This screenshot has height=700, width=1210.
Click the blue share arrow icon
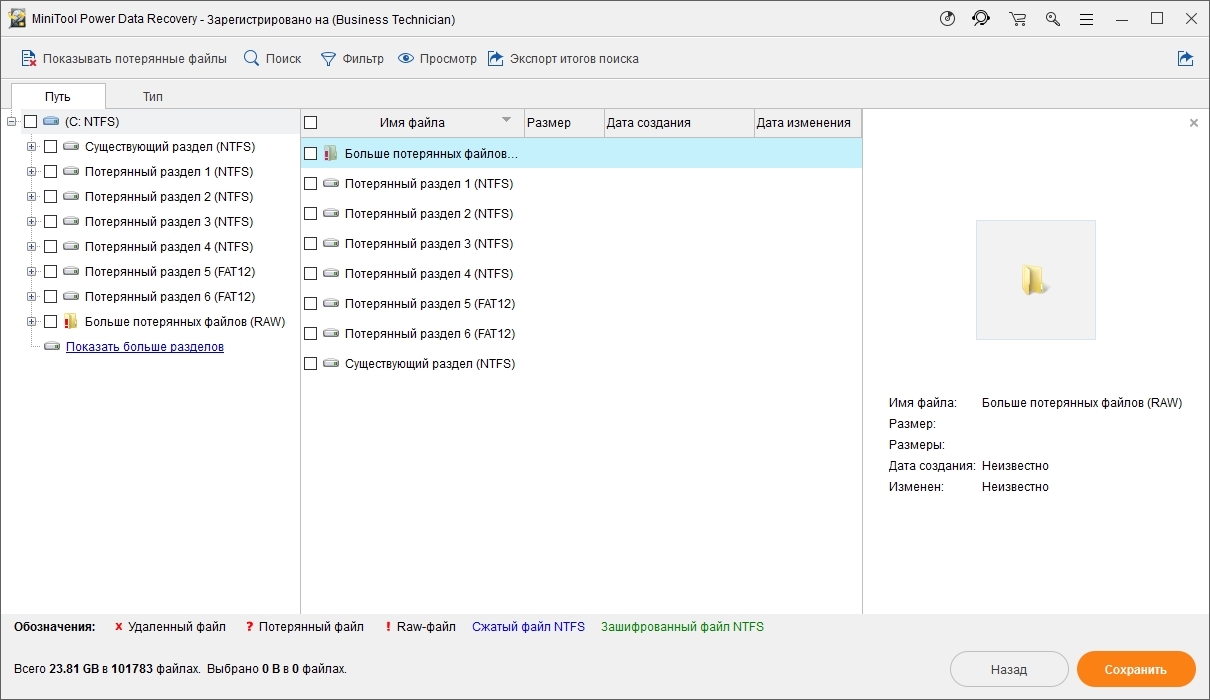point(1185,59)
